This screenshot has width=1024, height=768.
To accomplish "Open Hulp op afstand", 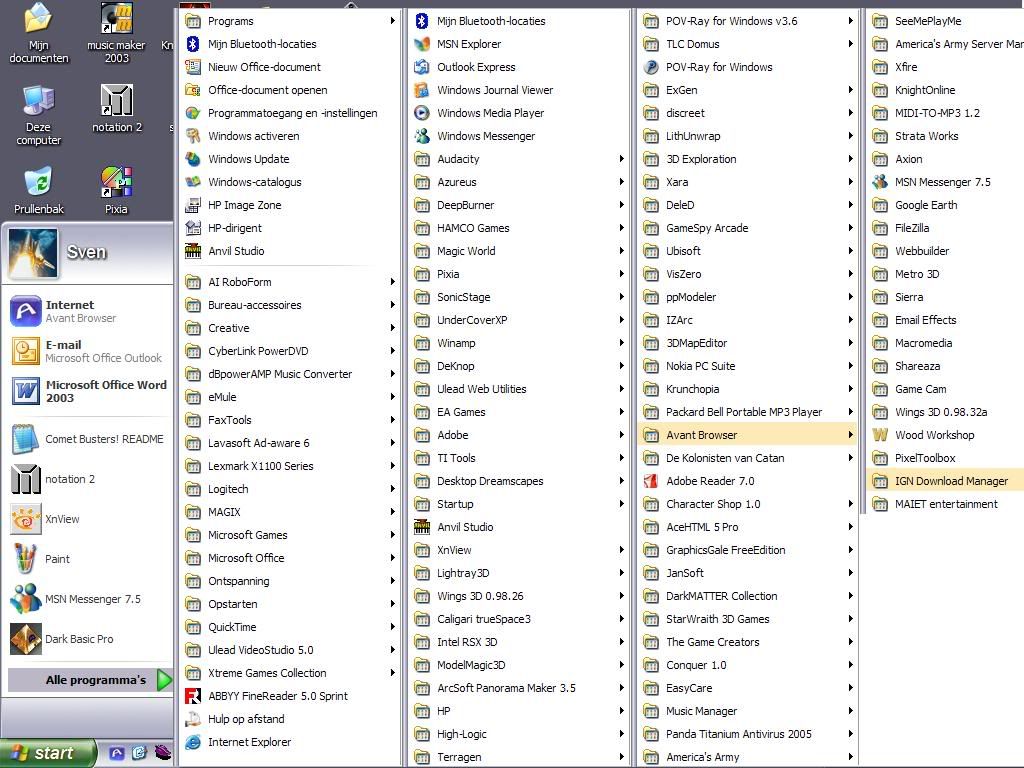I will 291,719.
